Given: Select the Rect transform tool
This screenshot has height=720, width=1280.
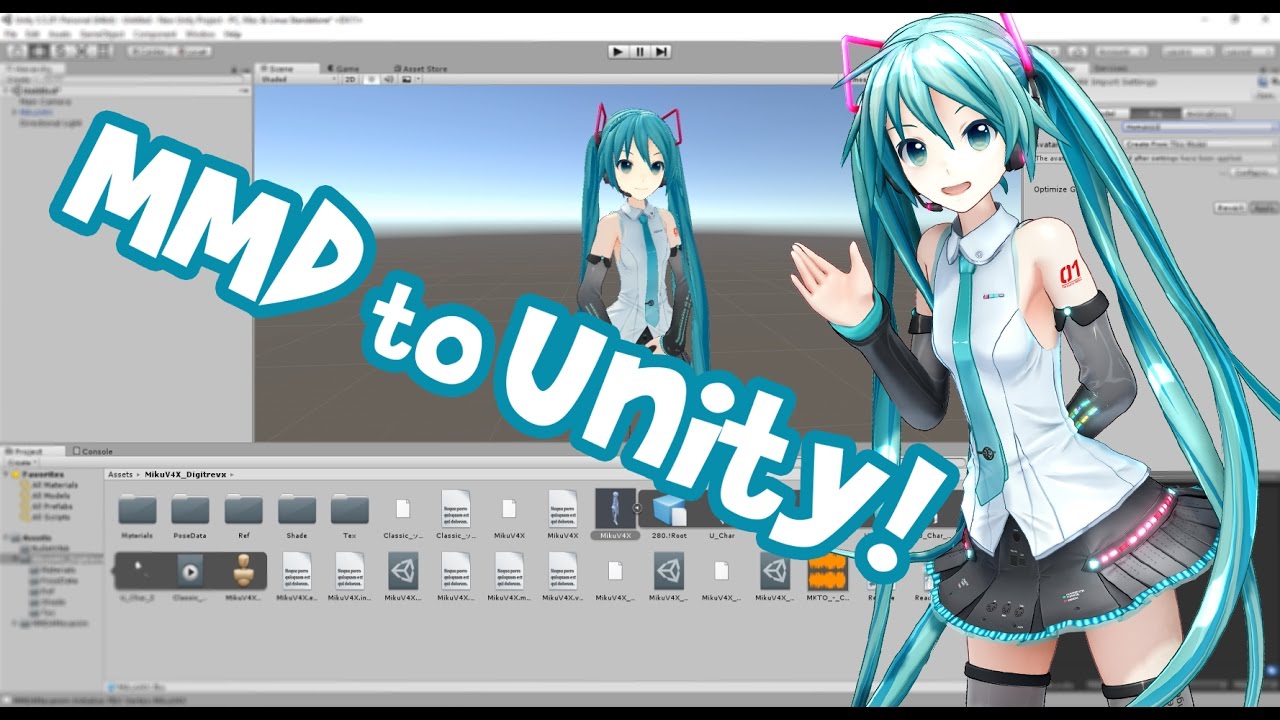Looking at the screenshot, I should pyautogui.click(x=101, y=51).
